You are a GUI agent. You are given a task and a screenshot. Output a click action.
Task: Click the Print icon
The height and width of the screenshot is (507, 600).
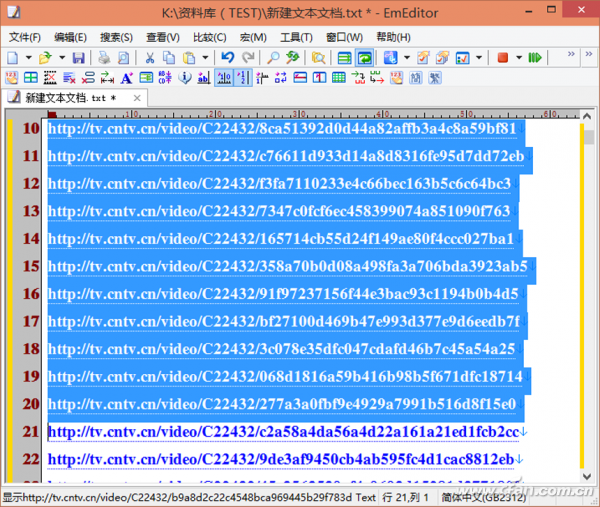[x=104, y=58]
